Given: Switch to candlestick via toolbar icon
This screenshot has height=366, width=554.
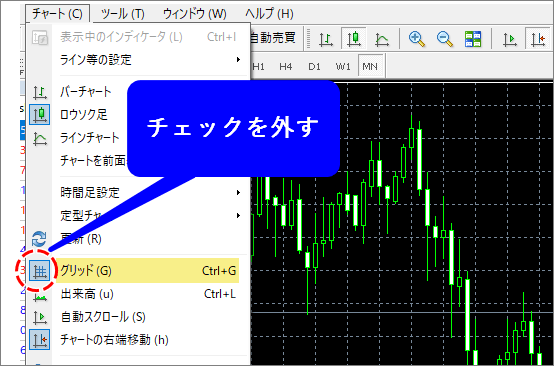Looking at the screenshot, I should click(354, 38).
